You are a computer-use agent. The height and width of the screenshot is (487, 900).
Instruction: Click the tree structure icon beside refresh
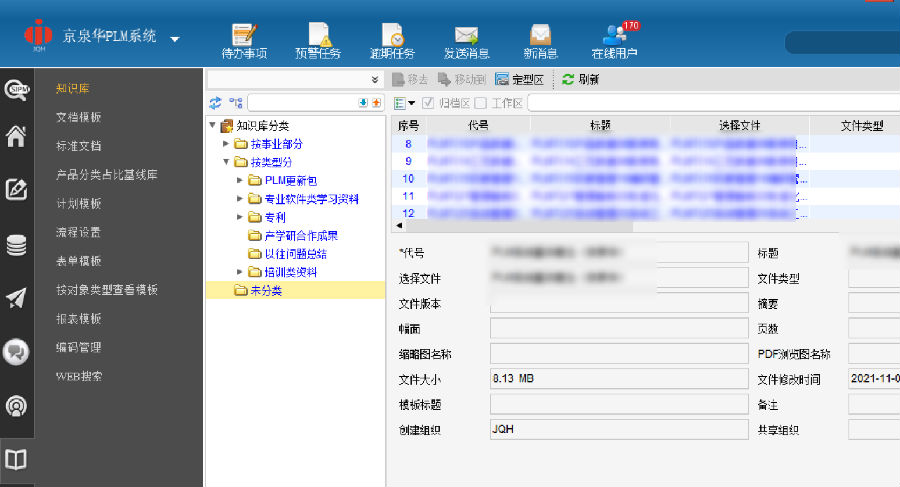click(x=235, y=103)
